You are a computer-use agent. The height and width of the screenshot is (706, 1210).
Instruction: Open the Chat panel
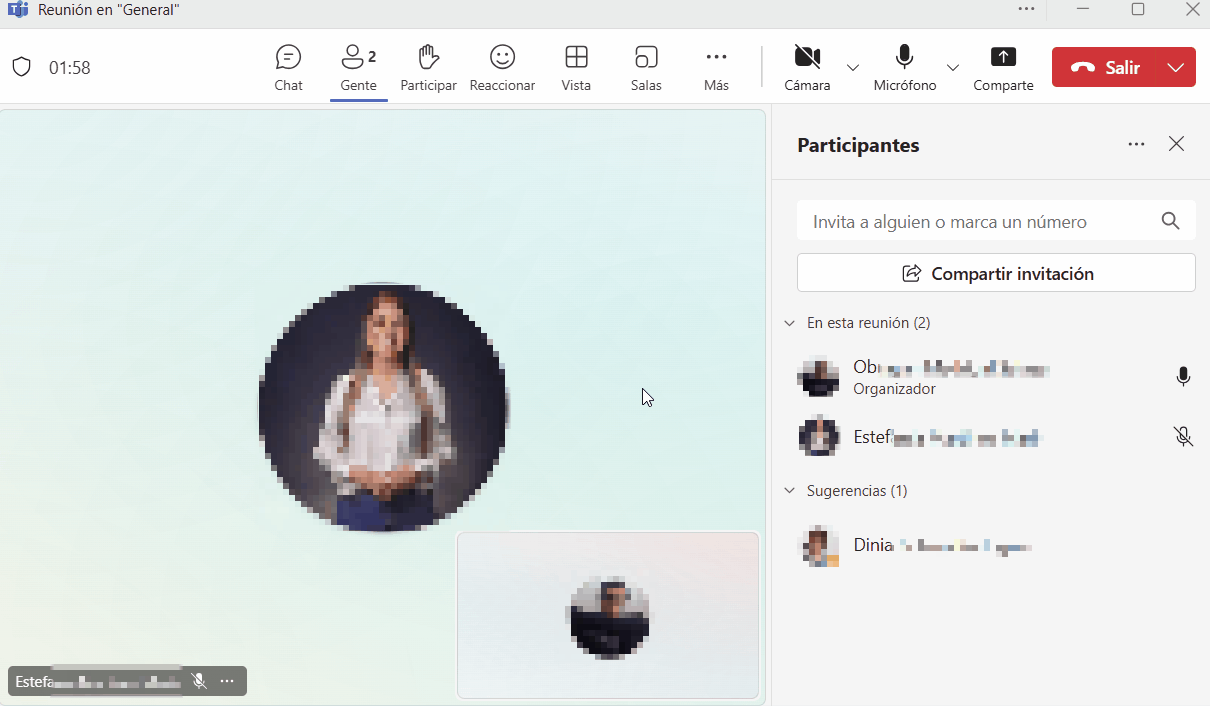click(288, 67)
